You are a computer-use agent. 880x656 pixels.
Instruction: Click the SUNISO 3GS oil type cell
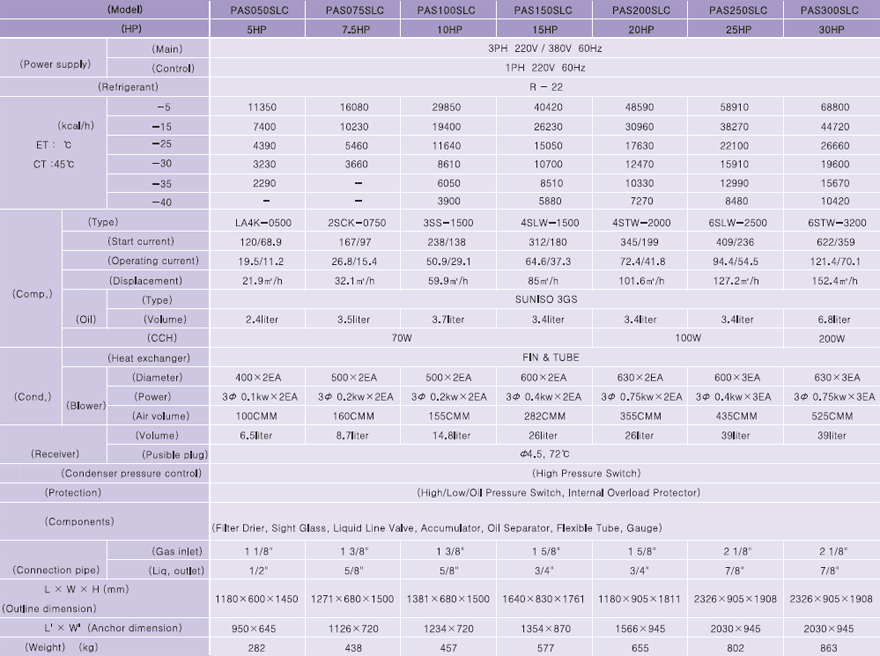544,300
